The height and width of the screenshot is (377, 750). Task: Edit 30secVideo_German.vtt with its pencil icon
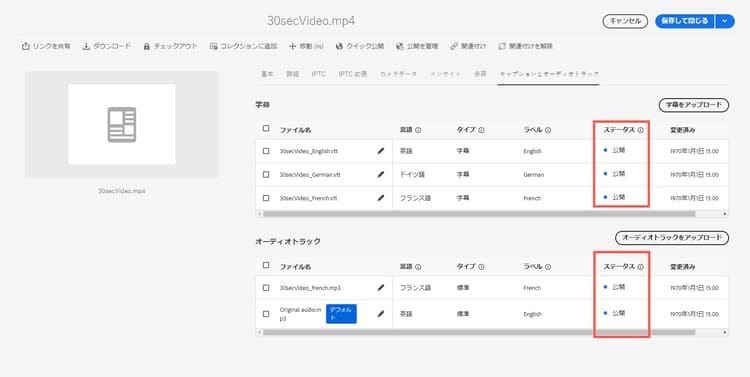(x=381, y=174)
